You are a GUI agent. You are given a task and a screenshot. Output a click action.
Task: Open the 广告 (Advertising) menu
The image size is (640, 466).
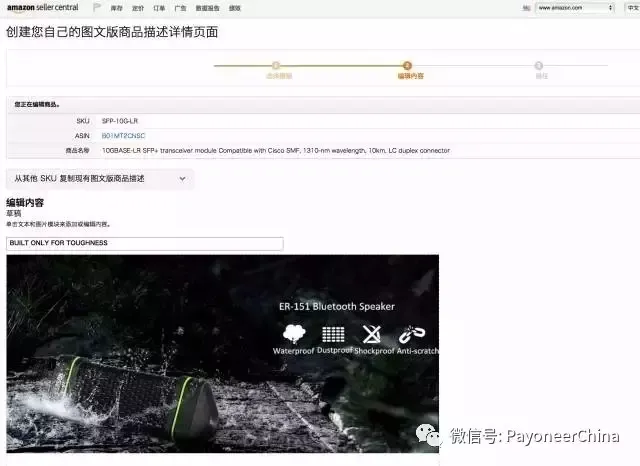tap(180, 8)
